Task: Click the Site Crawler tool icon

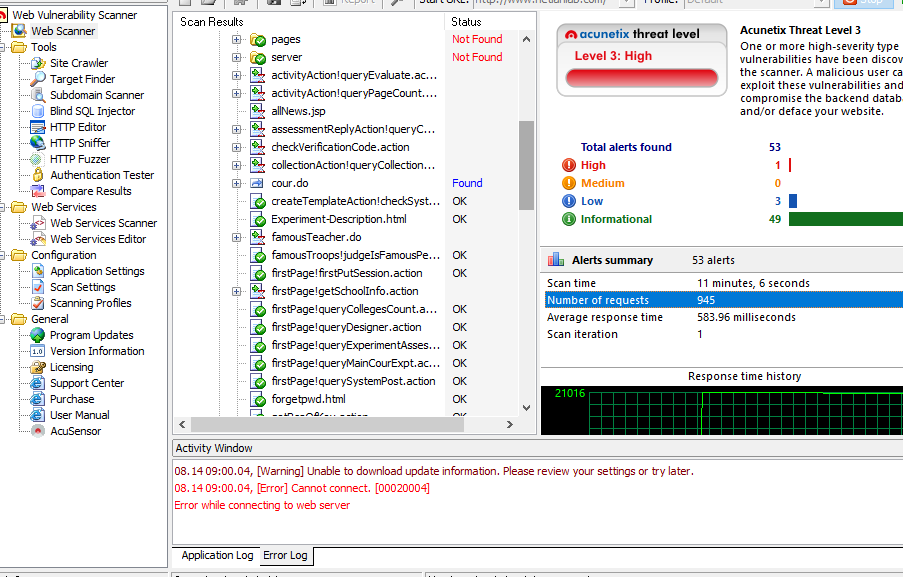Action: [x=38, y=63]
